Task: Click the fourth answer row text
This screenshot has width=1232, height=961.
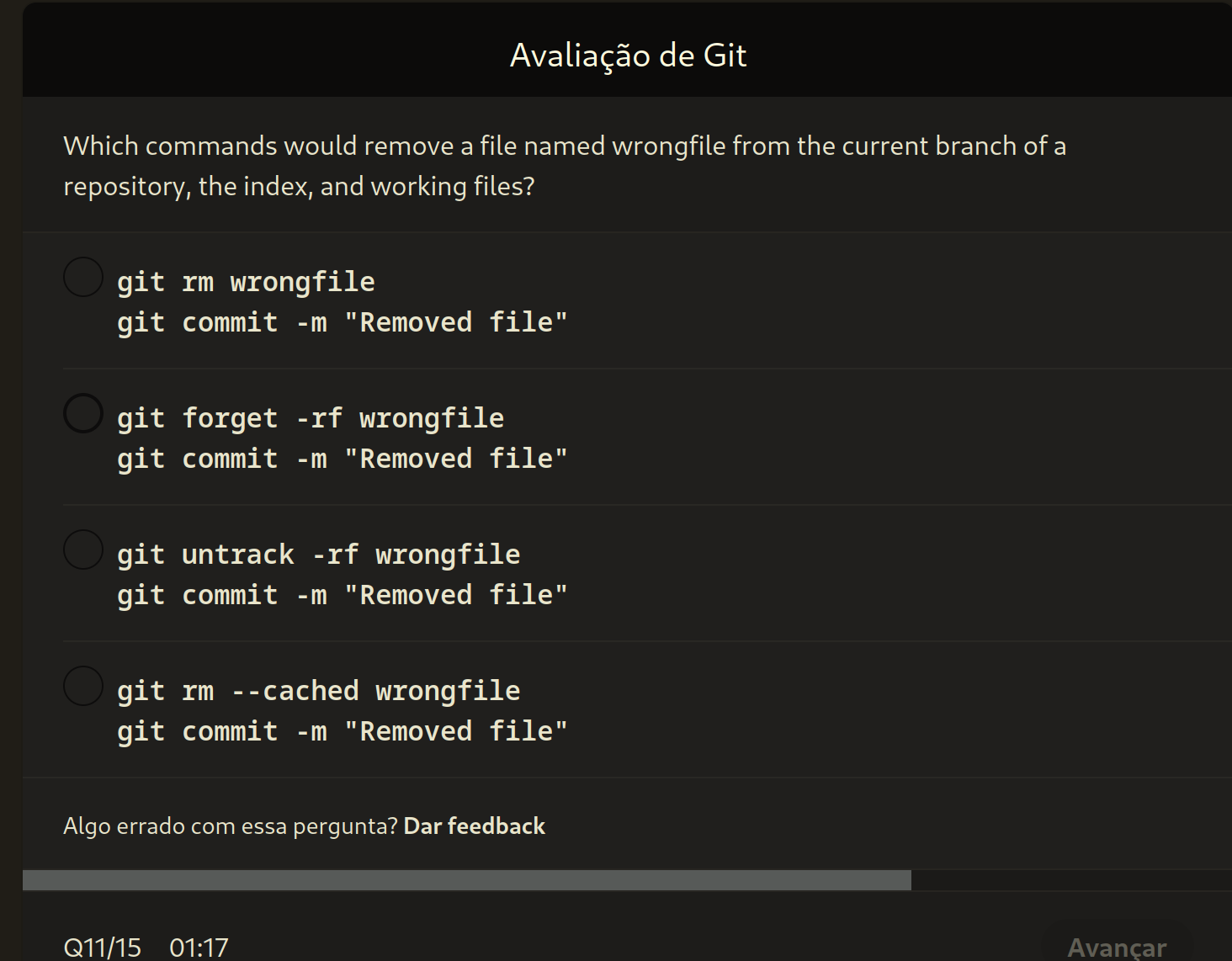Action: point(317,690)
